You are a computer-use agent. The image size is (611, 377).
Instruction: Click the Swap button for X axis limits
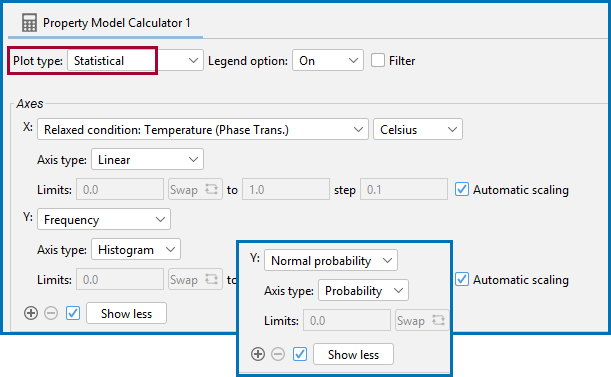195,189
